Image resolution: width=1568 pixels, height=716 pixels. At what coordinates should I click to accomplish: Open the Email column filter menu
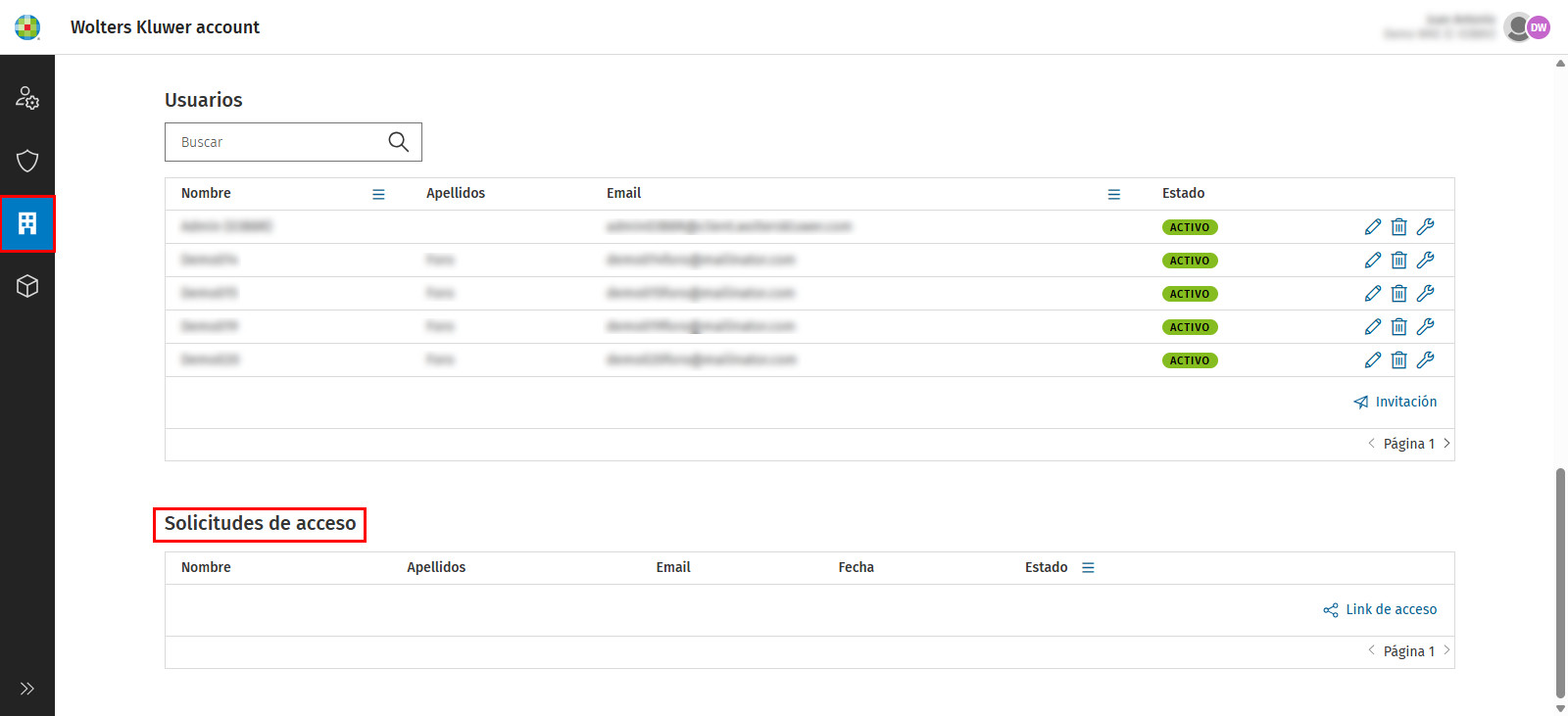point(1114,194)
